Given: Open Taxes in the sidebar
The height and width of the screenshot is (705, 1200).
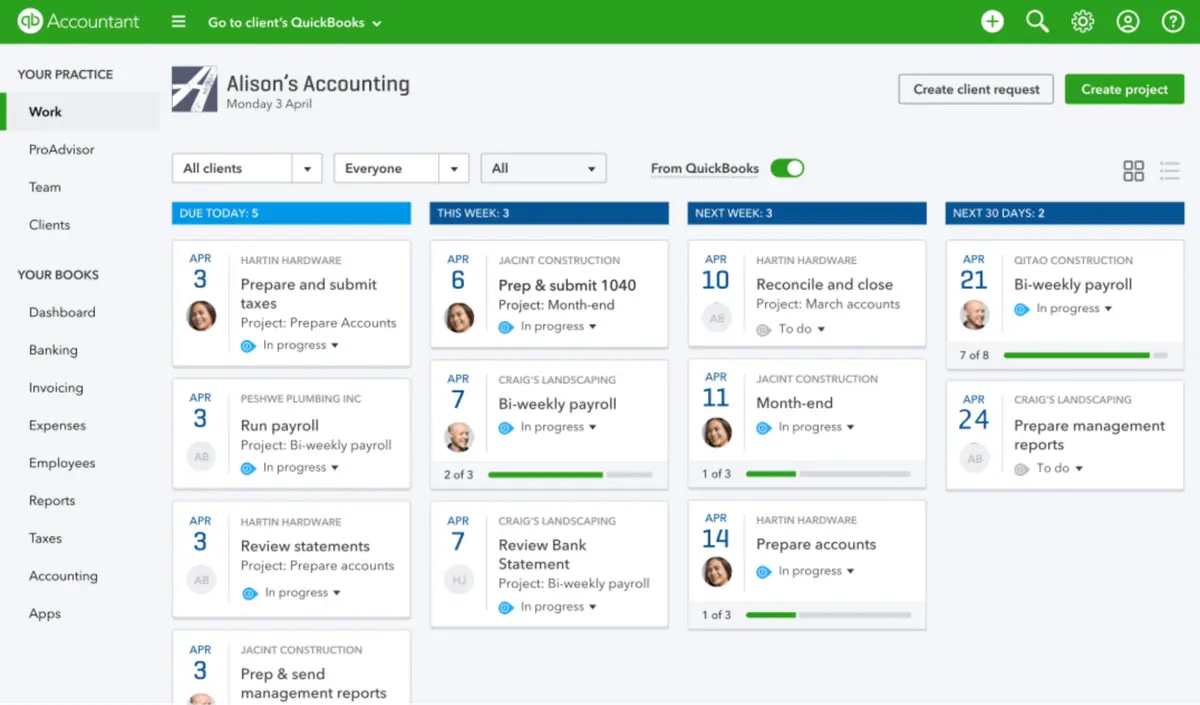Looking at the screenshot, I should point(46,538).
